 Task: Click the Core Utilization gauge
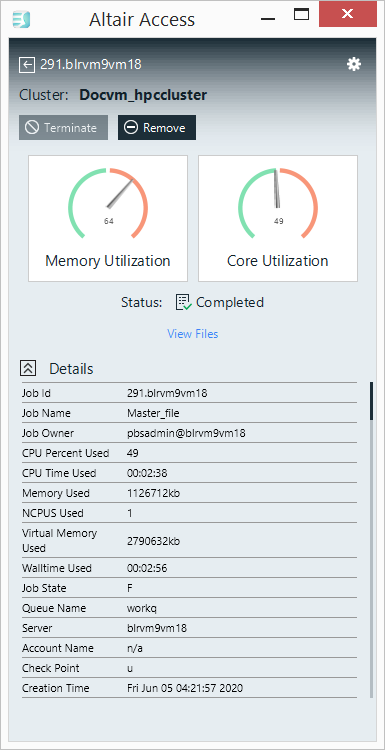click(278, 218)
